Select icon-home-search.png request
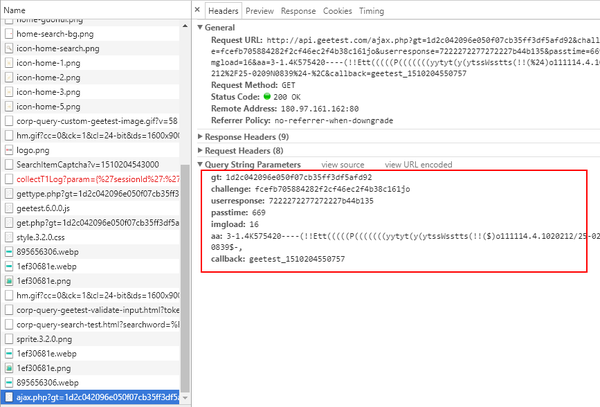 pos(90,49)
